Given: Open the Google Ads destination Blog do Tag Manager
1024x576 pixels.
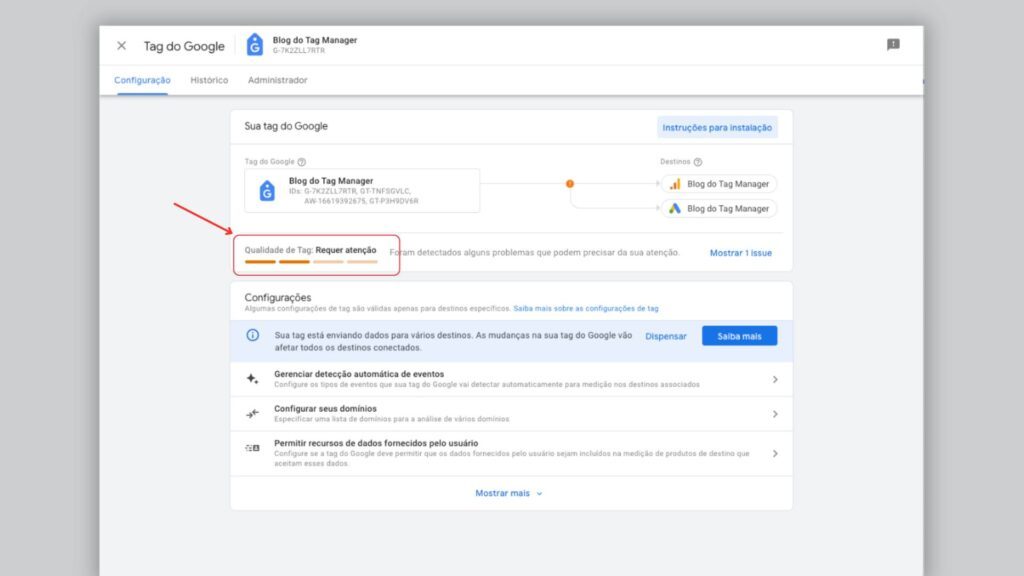Looking at the screenshot, I should click(719, 209).
